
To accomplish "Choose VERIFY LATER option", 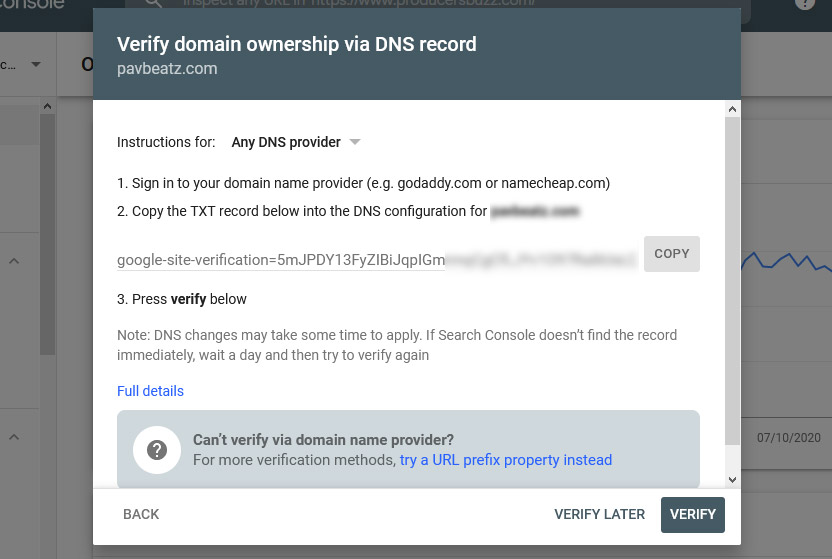I will (x=600, y=514).
